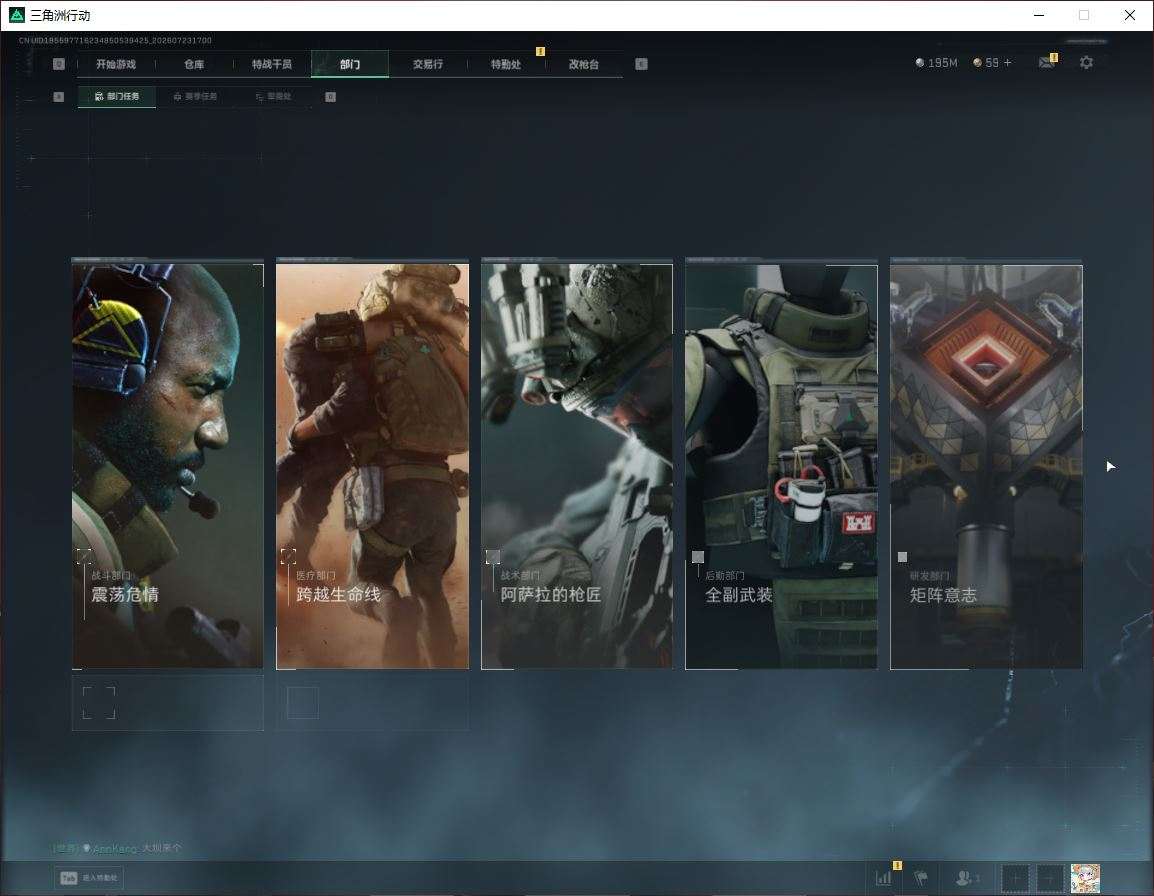Click the 195M currency balance

click(936, 63)
